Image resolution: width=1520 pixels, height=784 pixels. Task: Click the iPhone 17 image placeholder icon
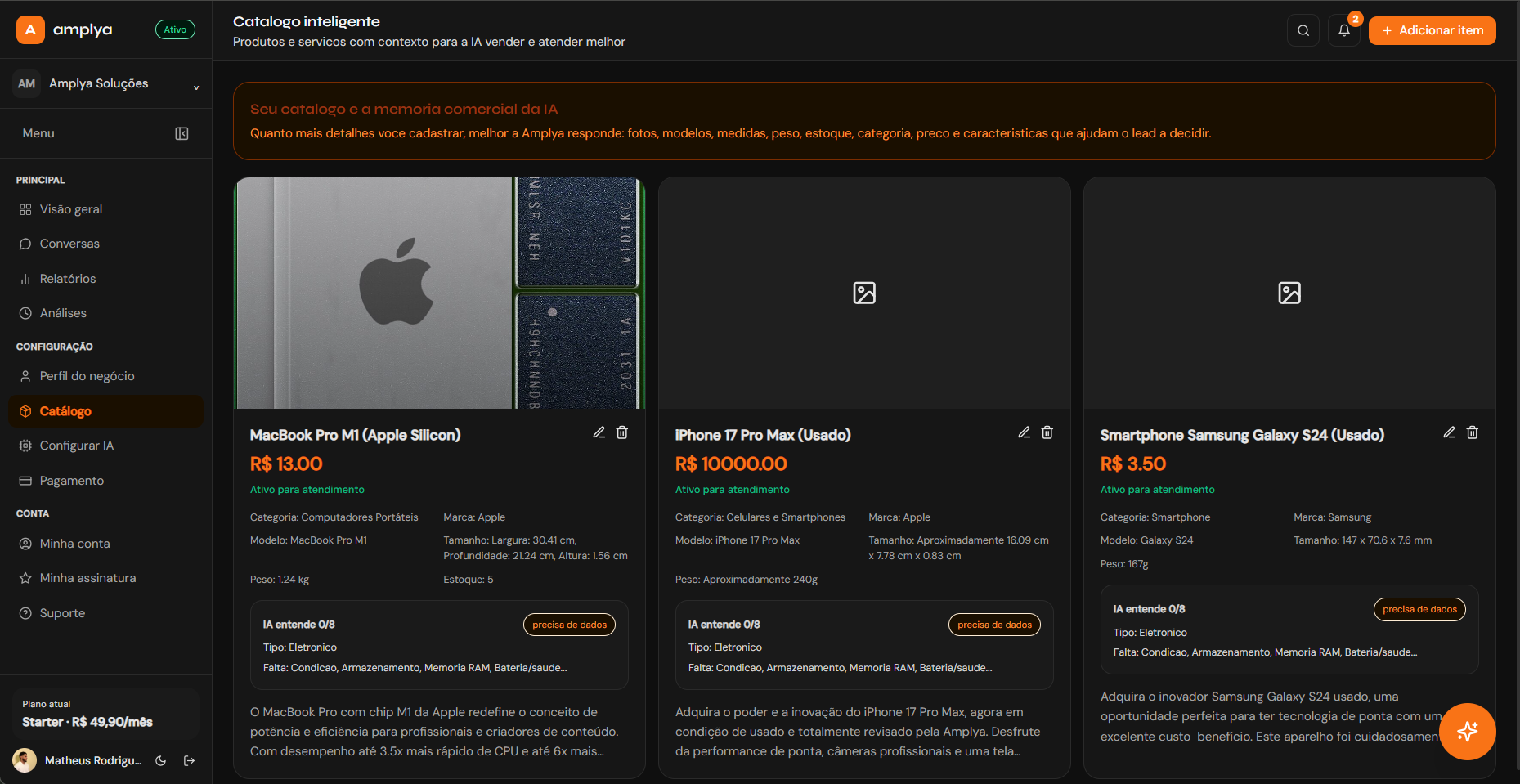click(864, 293)
